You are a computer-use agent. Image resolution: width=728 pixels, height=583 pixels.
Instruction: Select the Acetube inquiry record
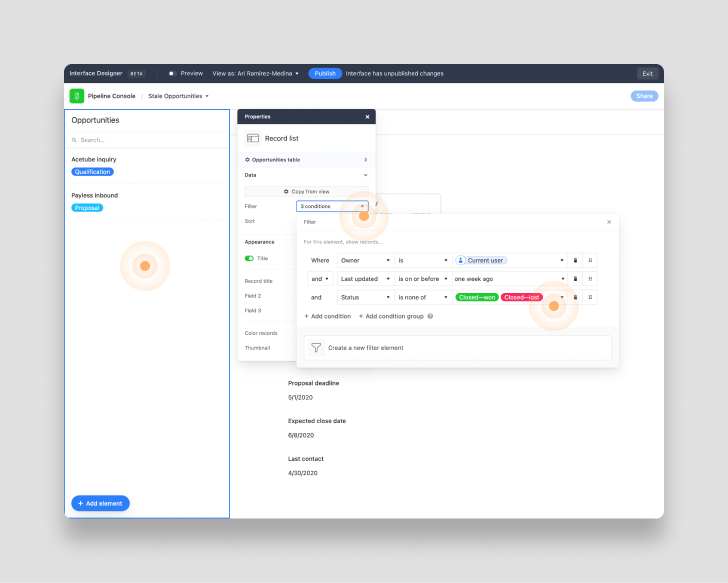coord(147,166)
